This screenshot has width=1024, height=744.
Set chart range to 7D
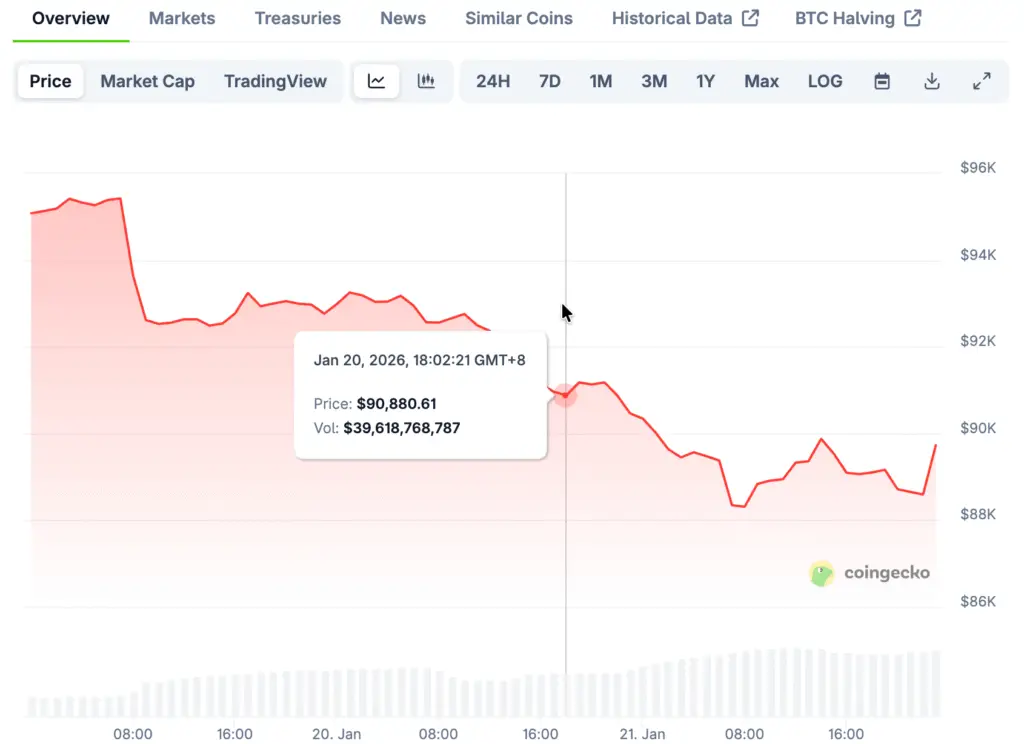click(x=550, y=82)
